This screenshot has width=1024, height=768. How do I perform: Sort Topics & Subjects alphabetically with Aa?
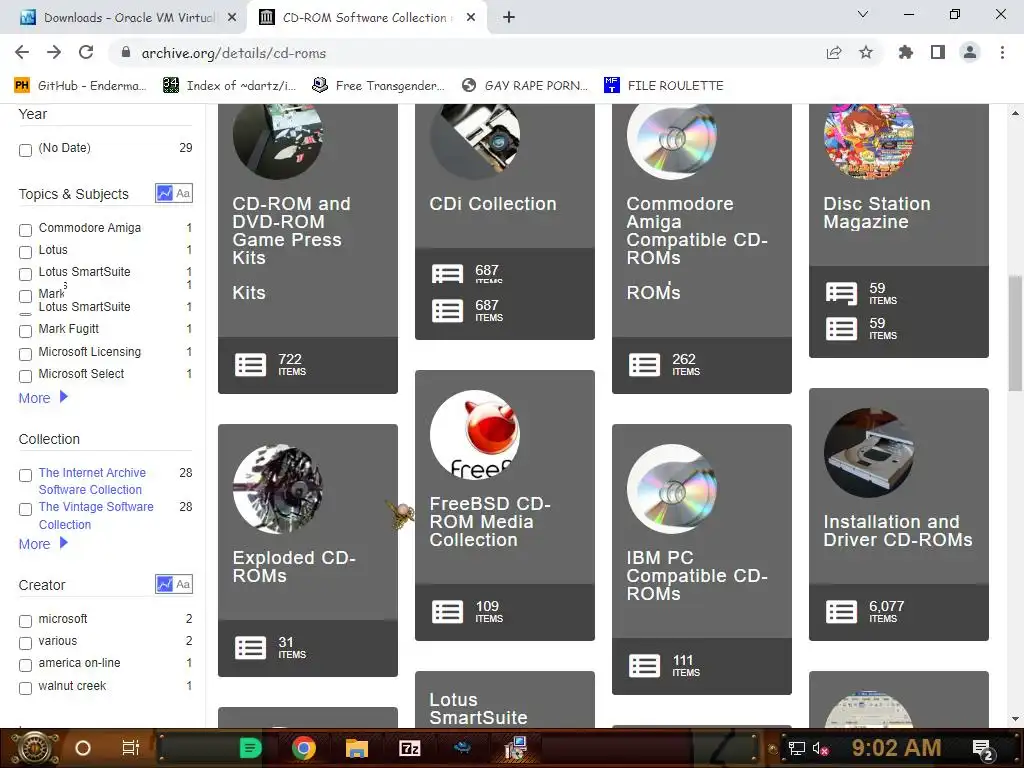pos(183,193)
